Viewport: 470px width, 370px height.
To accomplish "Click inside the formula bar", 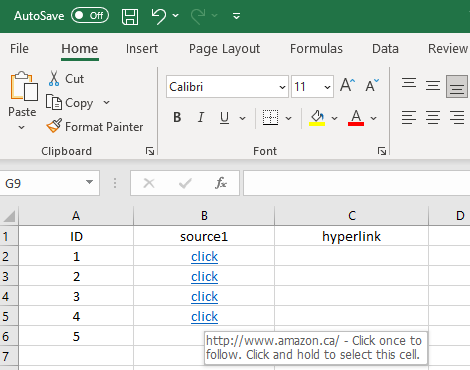I will 357,183.
